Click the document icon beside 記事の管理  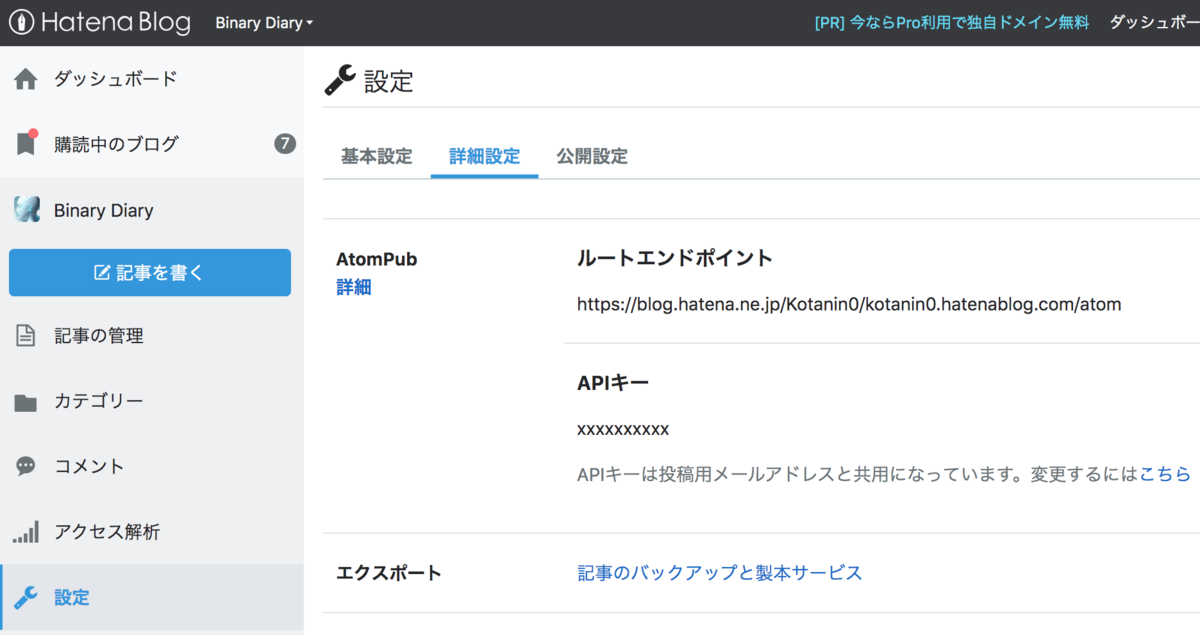point(26,336)
